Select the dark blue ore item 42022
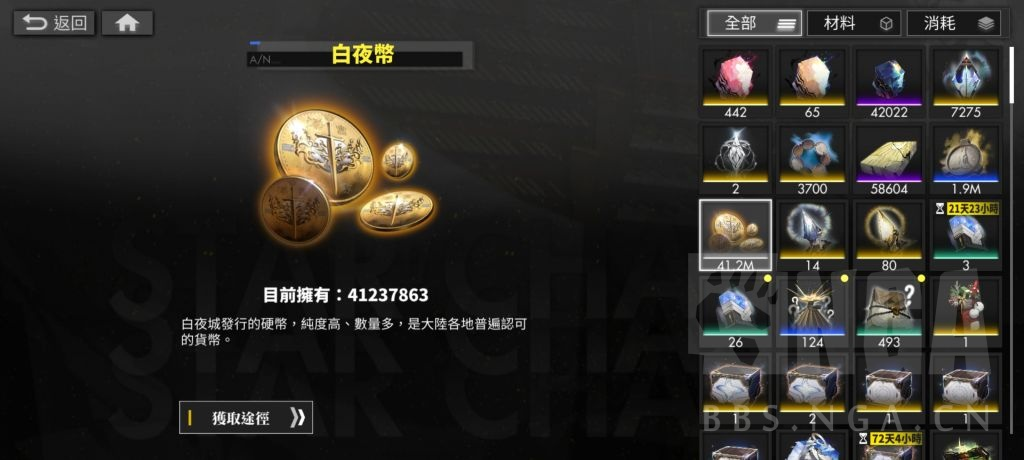This screenshot has width=1024, height=460. [889, 82]
